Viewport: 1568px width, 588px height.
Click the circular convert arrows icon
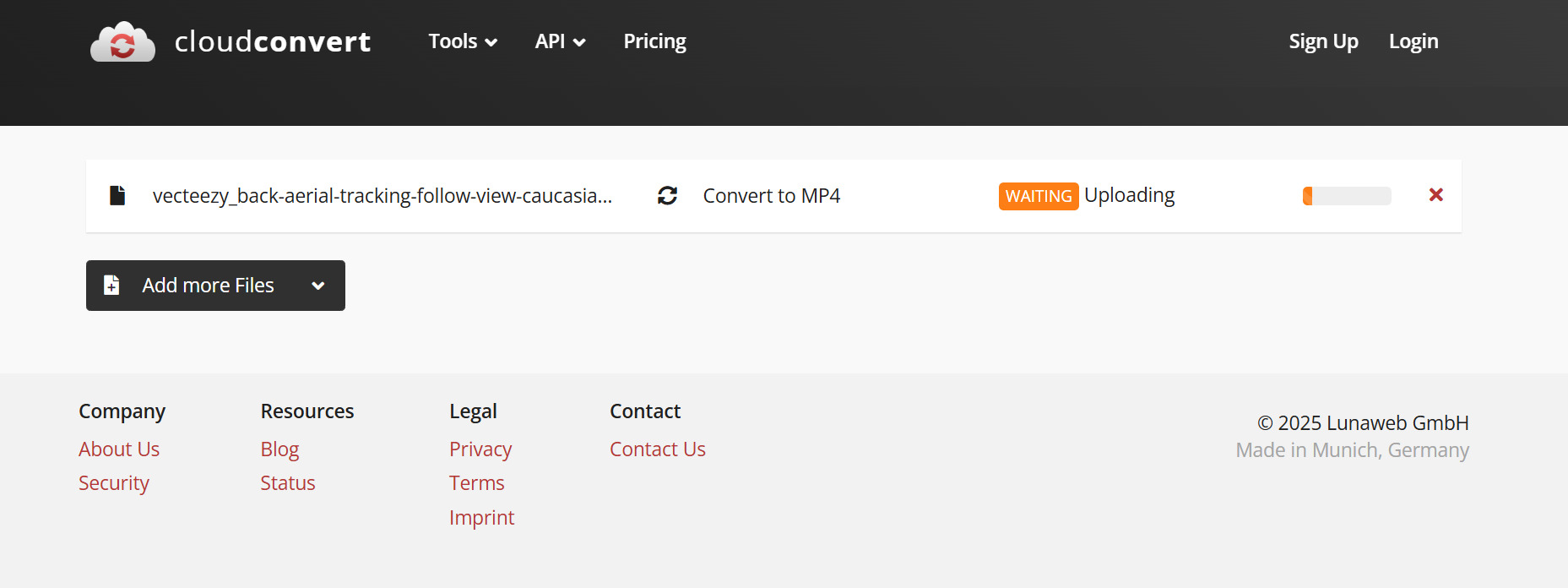[x=667, y=196]
